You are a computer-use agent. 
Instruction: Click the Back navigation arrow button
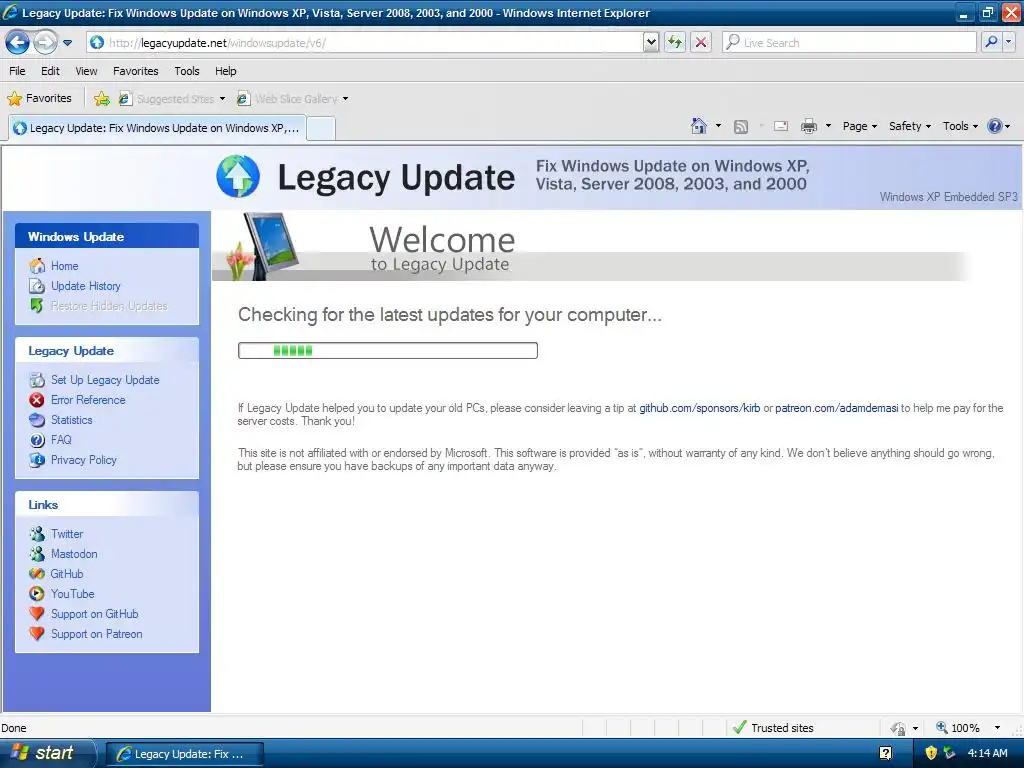[18, 42]
